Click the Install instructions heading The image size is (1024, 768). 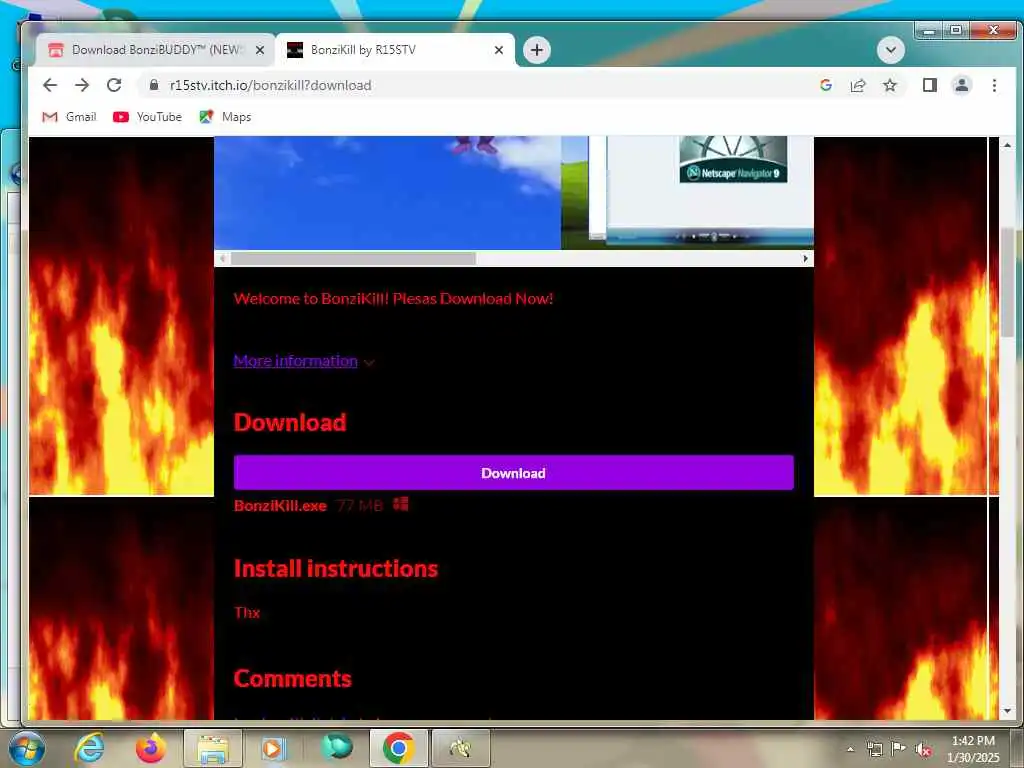pos(336,569)
